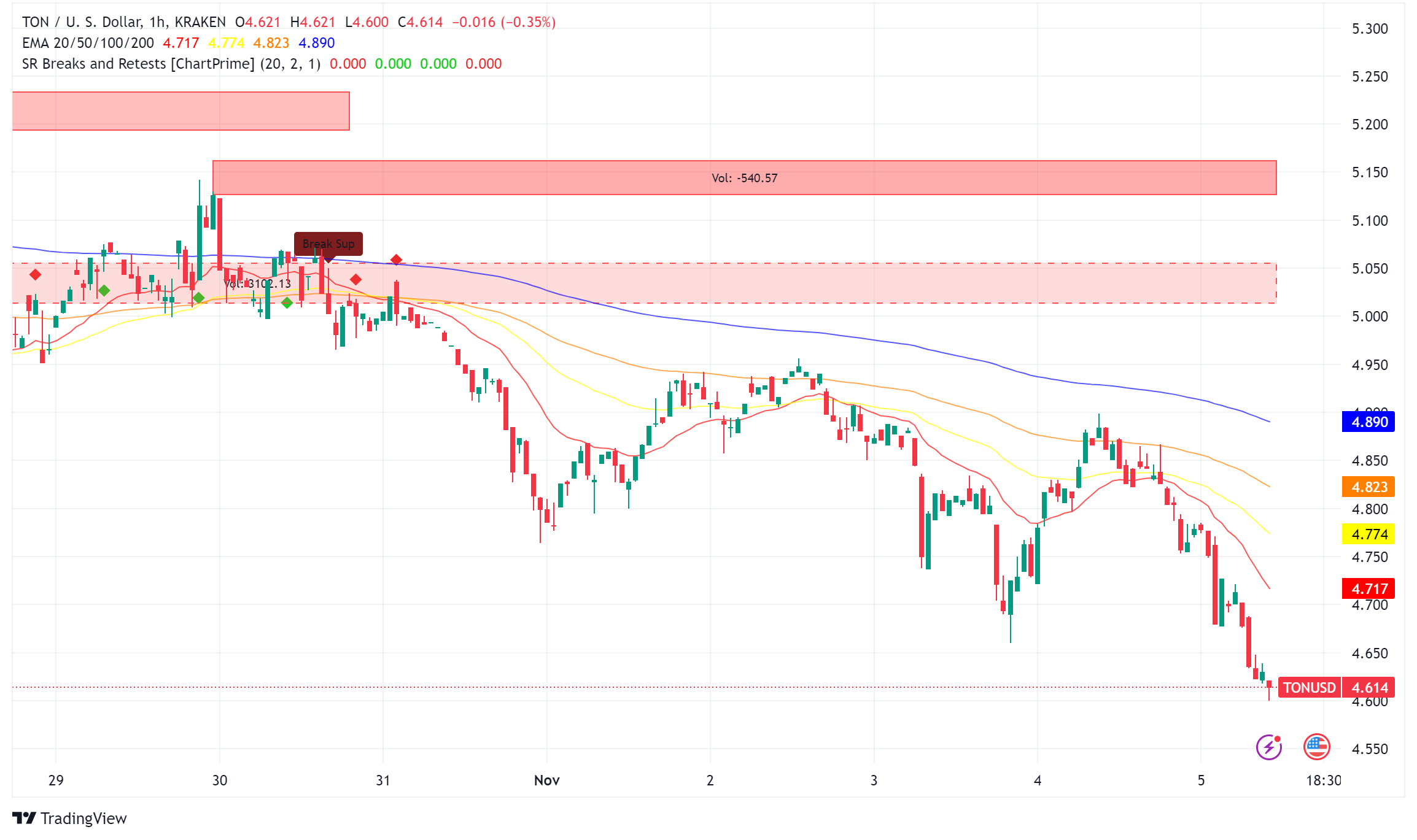Click the 31 date label on time axis
The width and height of the screenshot is (1417, 840).
tap(383, 780)
